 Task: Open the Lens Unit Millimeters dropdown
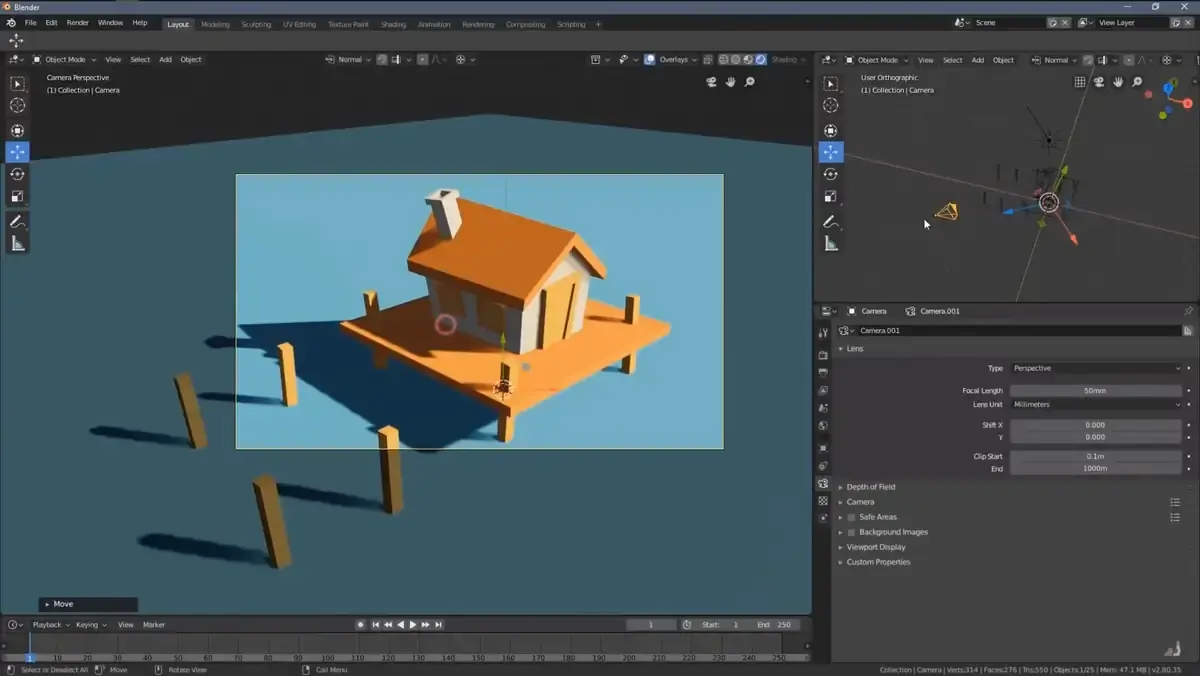(x=1095, y=404)
